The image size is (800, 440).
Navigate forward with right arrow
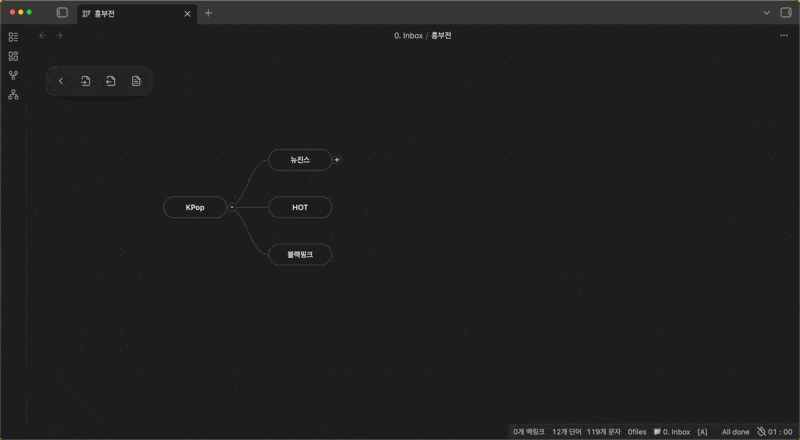pyautogui.click(x=59, y=35)
